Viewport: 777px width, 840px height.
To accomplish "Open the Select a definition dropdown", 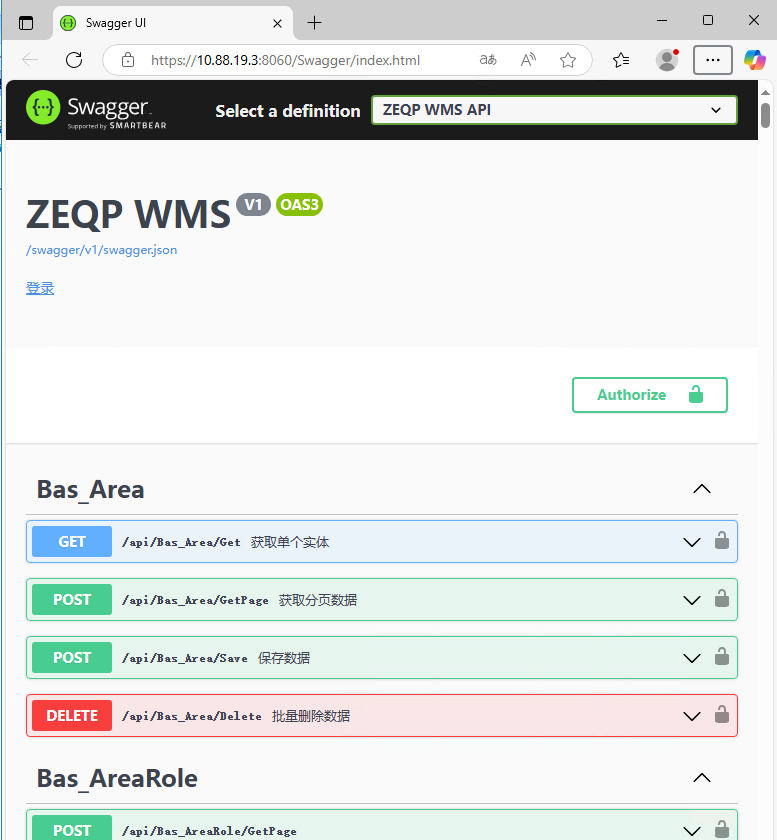I will click(554, 110).
